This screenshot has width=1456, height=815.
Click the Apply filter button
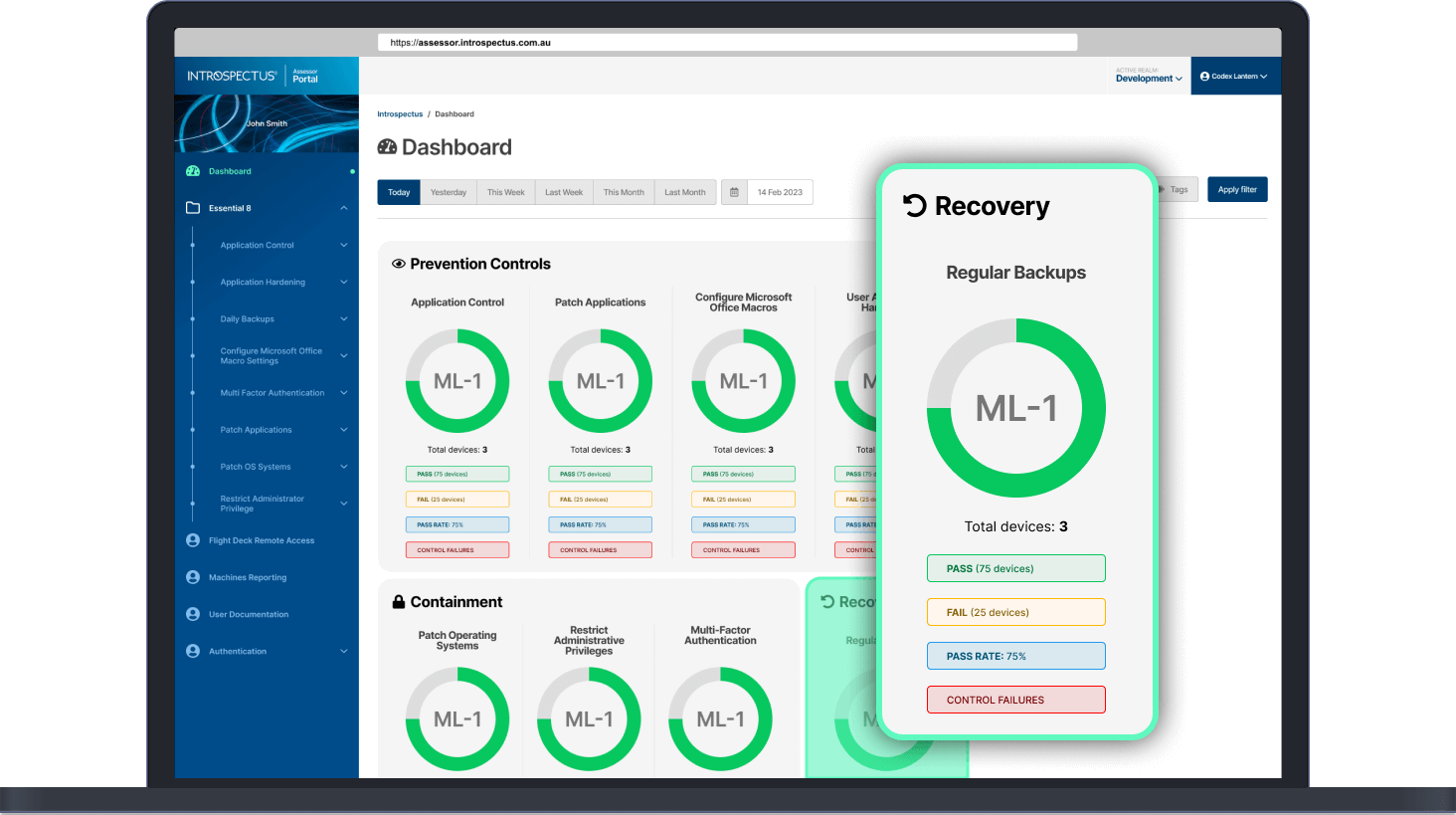pos(1237,189)
